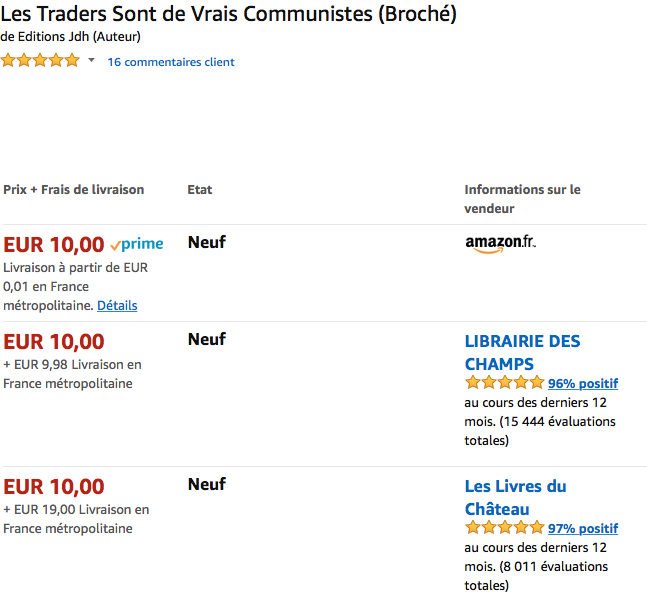Image resolution: width=647 pixels, height=596 pixels.
Task: Click LIBRAIRIE DES CHAMPS star rating
Action: 504,383
